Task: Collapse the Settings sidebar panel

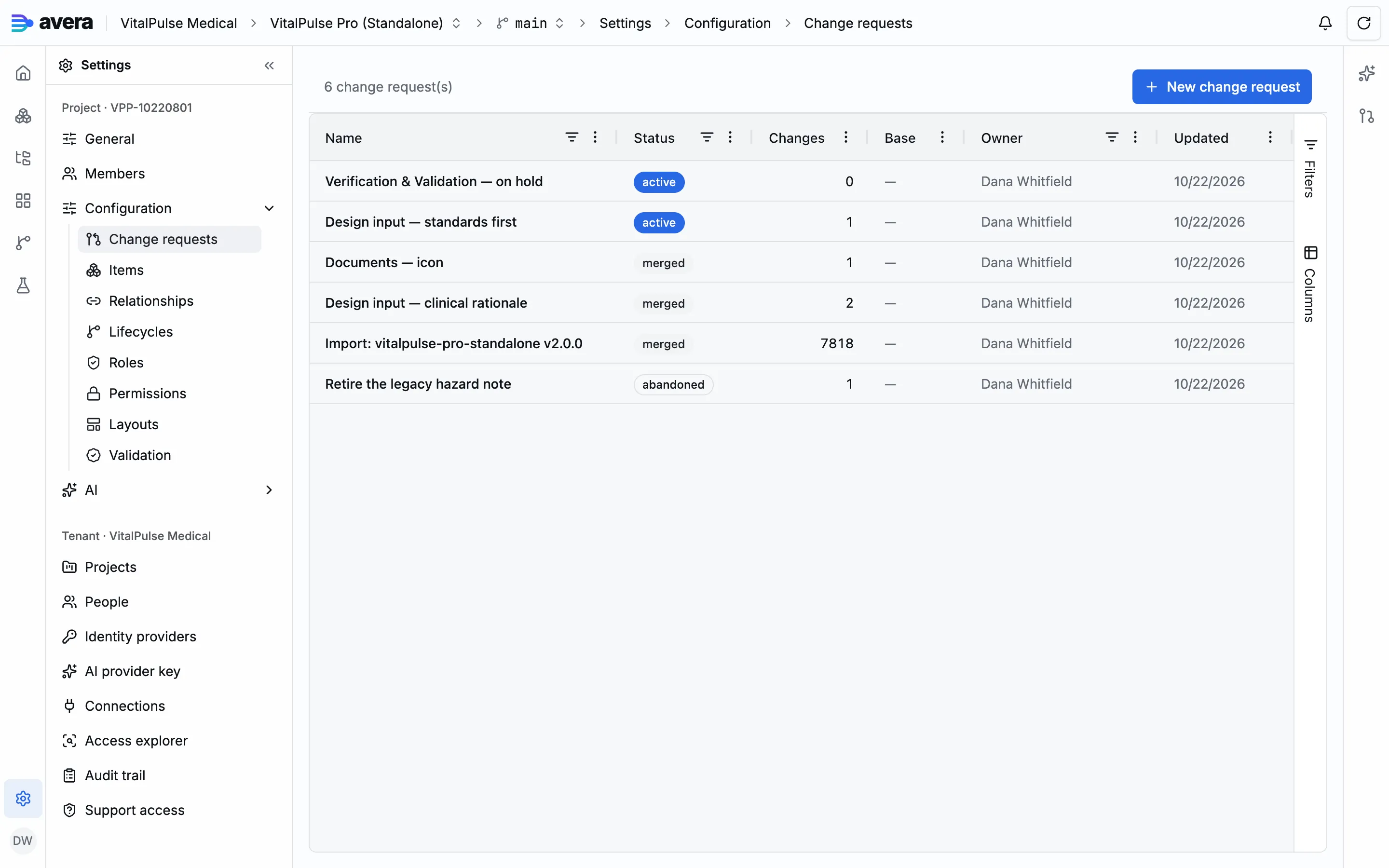Action: (x=269, y=66)
